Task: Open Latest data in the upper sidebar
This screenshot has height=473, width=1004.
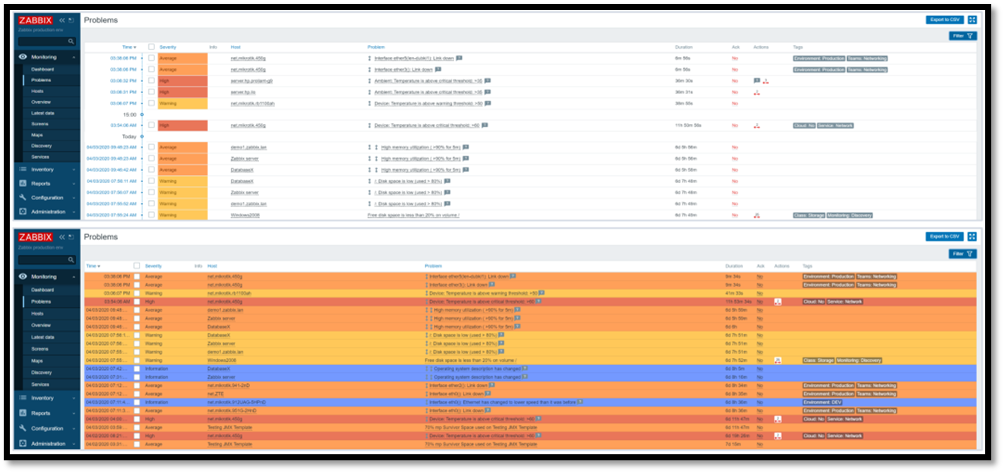Action: point(42,112)
